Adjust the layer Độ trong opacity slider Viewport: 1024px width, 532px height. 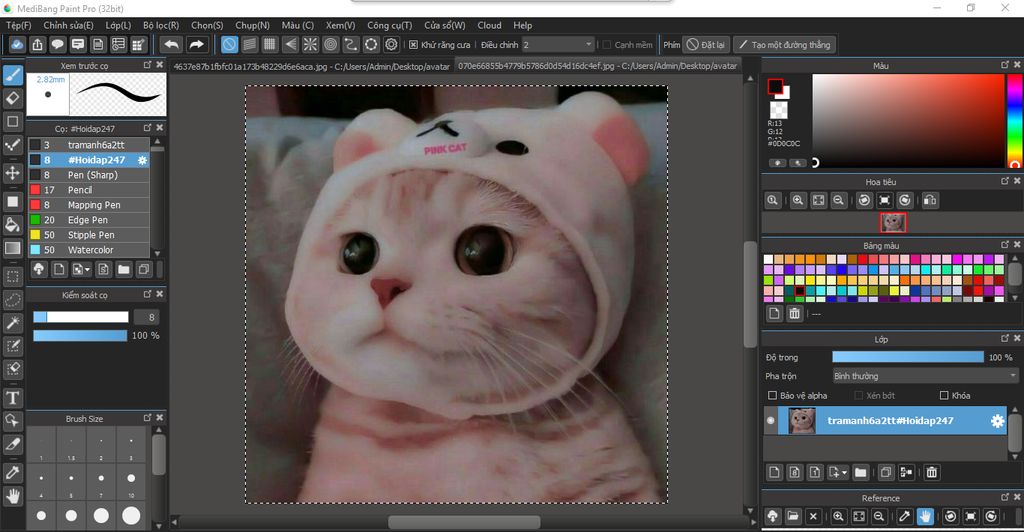point(908,357)
